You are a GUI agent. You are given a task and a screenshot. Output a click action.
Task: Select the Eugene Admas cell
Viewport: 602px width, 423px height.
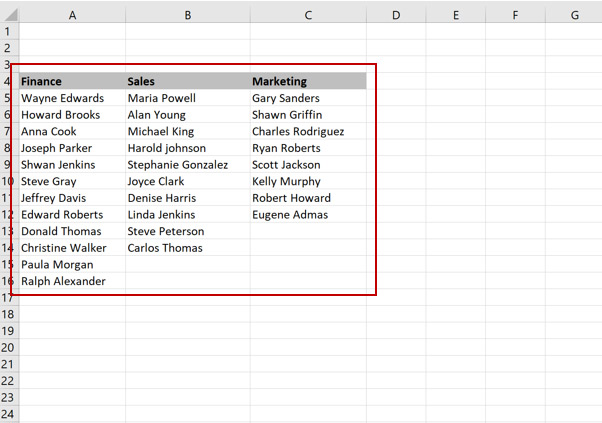click(308, 215)
